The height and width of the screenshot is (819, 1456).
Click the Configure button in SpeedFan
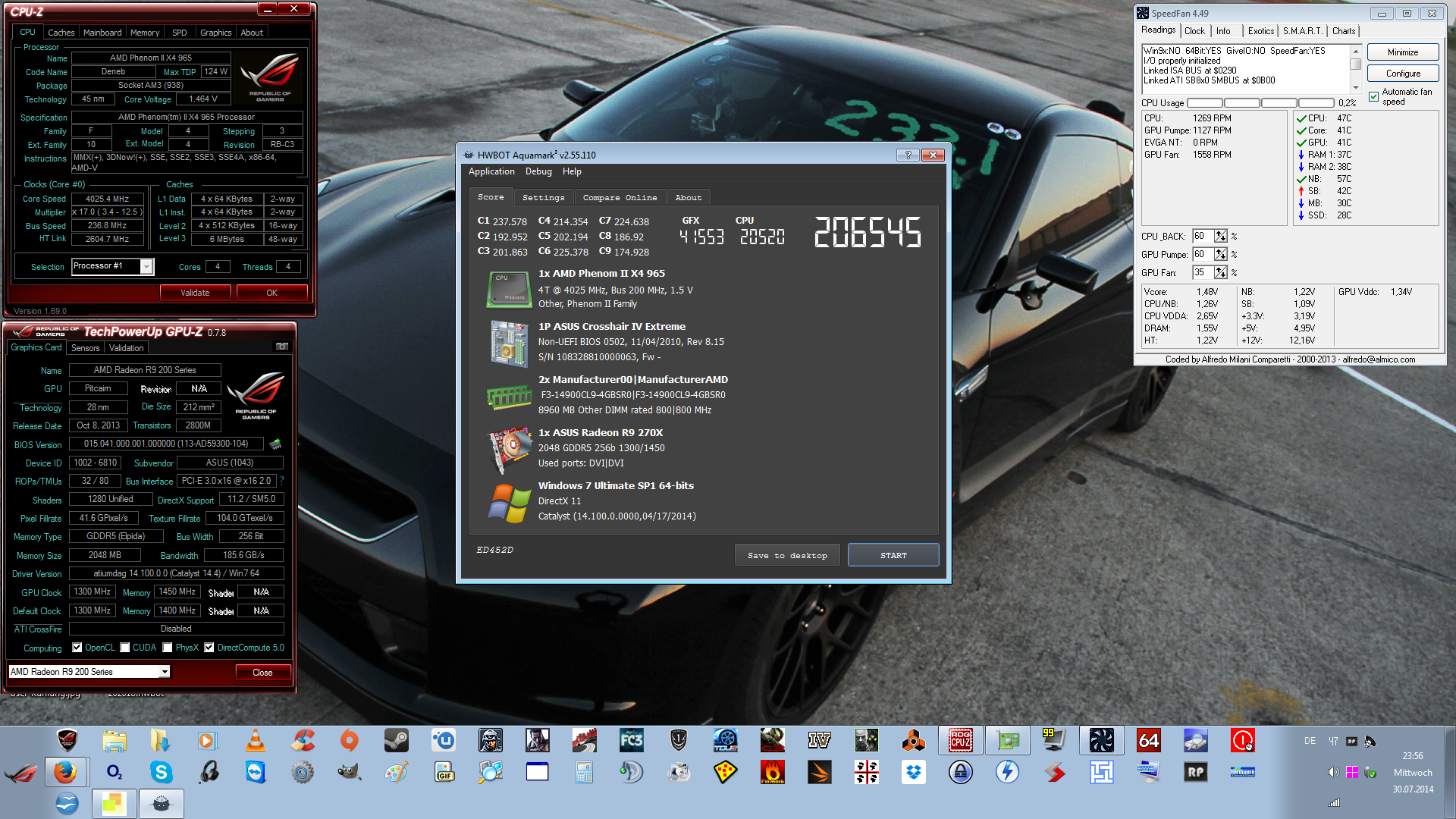pyautogui.click(x=1403, y=74)
